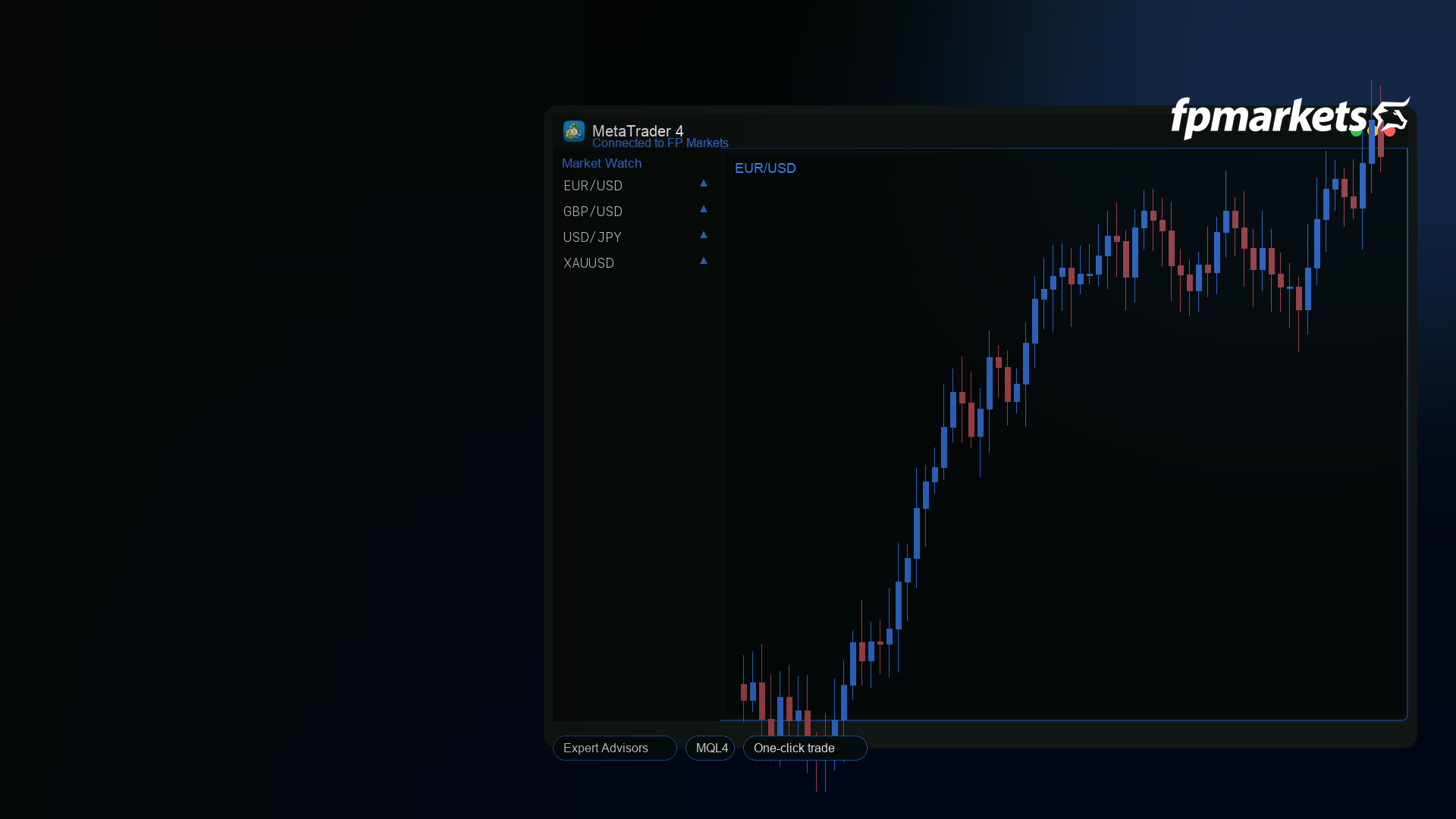This screenshot has height=819, width=1456.
Task: Click the MetaTrader 4 app icon
Action: point(574,131)
